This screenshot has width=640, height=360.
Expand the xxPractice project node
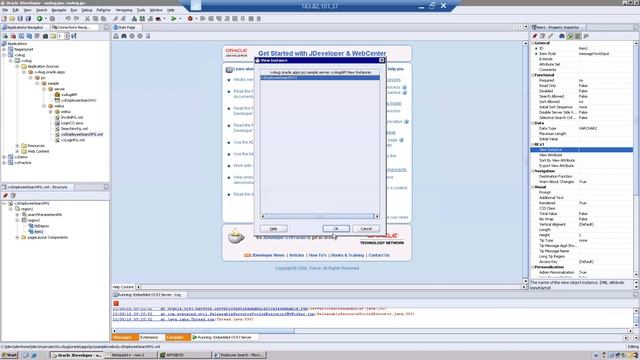tap(4, 162)
